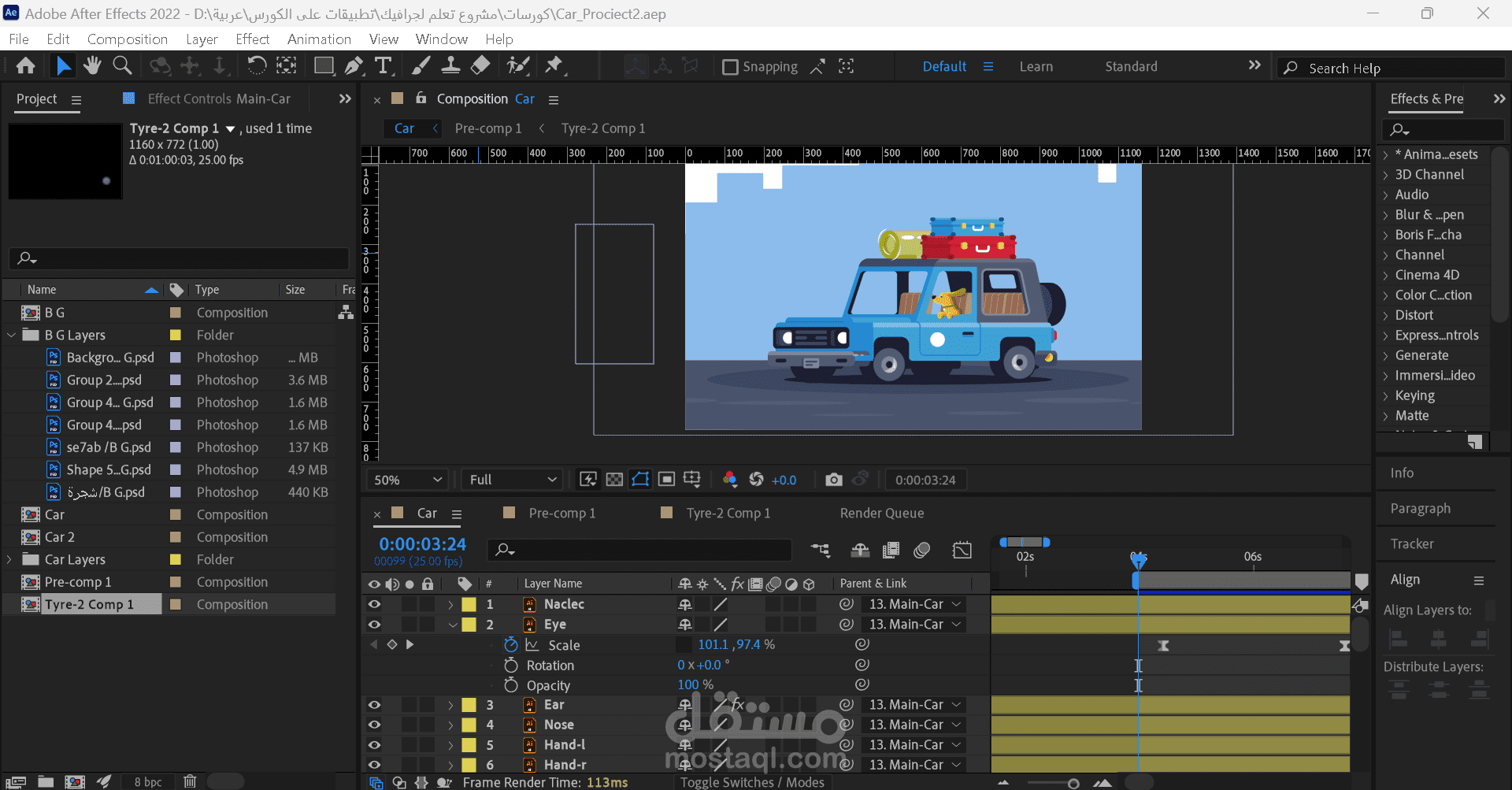Open the Effect menu
This screenshot has height=790, width=1512.
(x=252, y=39)
